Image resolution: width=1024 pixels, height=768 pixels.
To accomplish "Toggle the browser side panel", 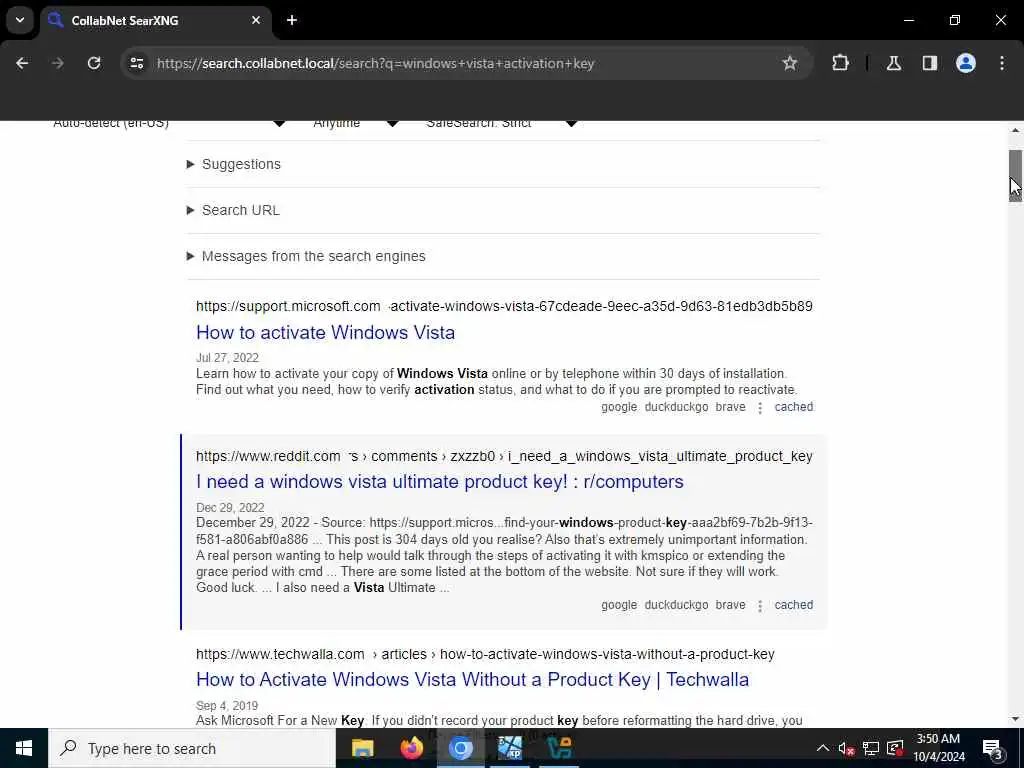I will pyautogui.click(x=930, y=63).
